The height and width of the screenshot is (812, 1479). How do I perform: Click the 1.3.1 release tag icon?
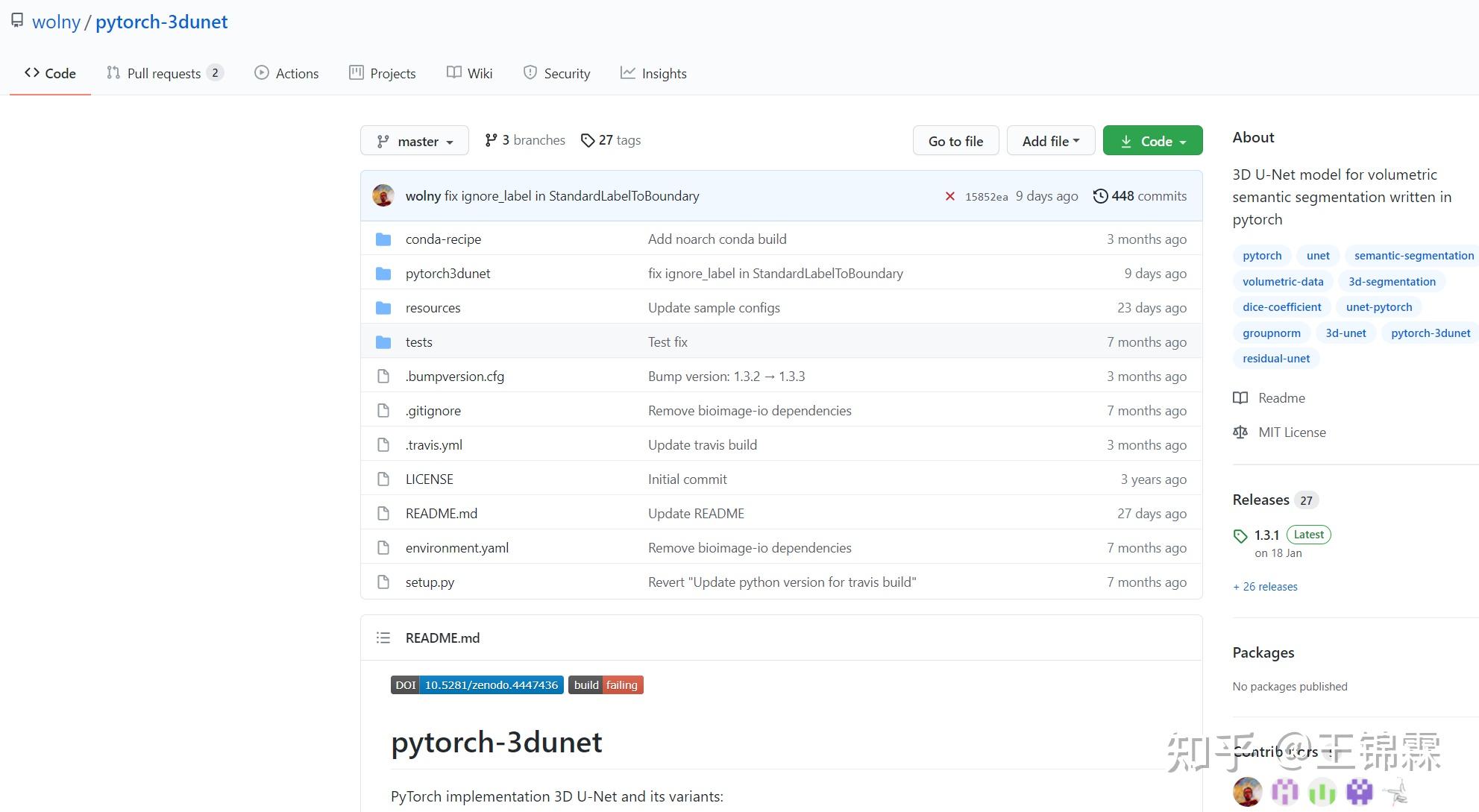coord(1240,535)
